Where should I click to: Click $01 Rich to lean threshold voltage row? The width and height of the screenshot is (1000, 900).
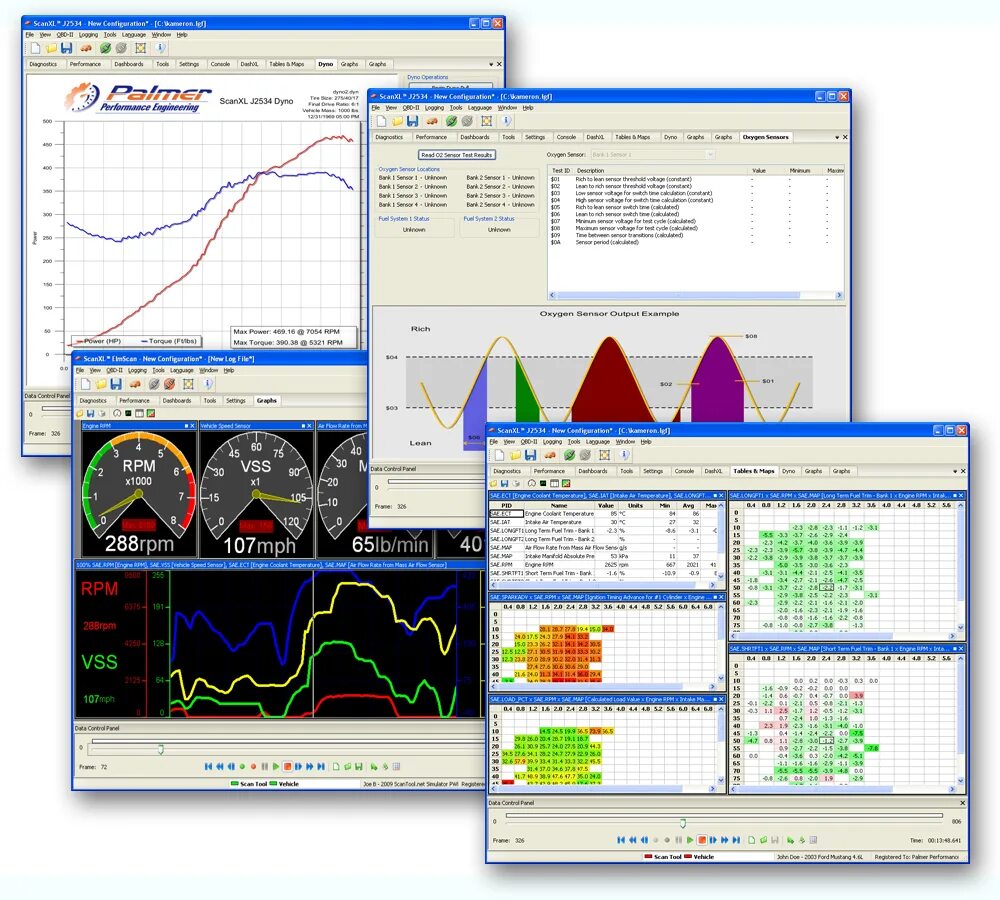click(x=695, y=179)
